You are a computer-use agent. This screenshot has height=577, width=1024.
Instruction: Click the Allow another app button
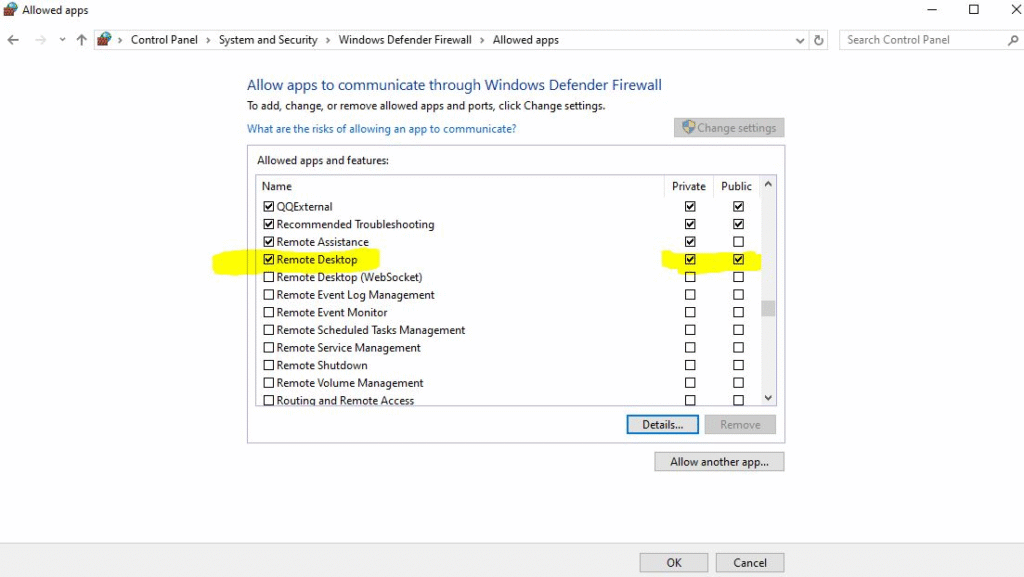719,461
